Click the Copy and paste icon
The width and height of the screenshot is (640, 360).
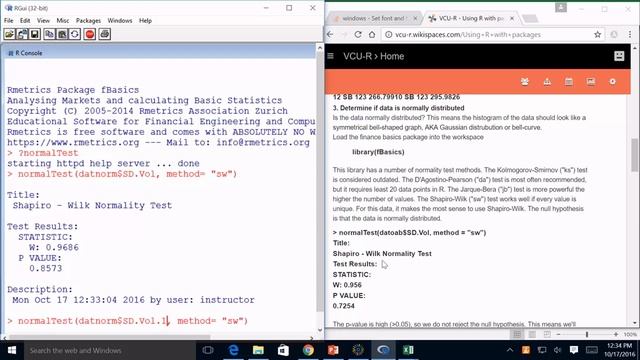[x=75, y=34]
